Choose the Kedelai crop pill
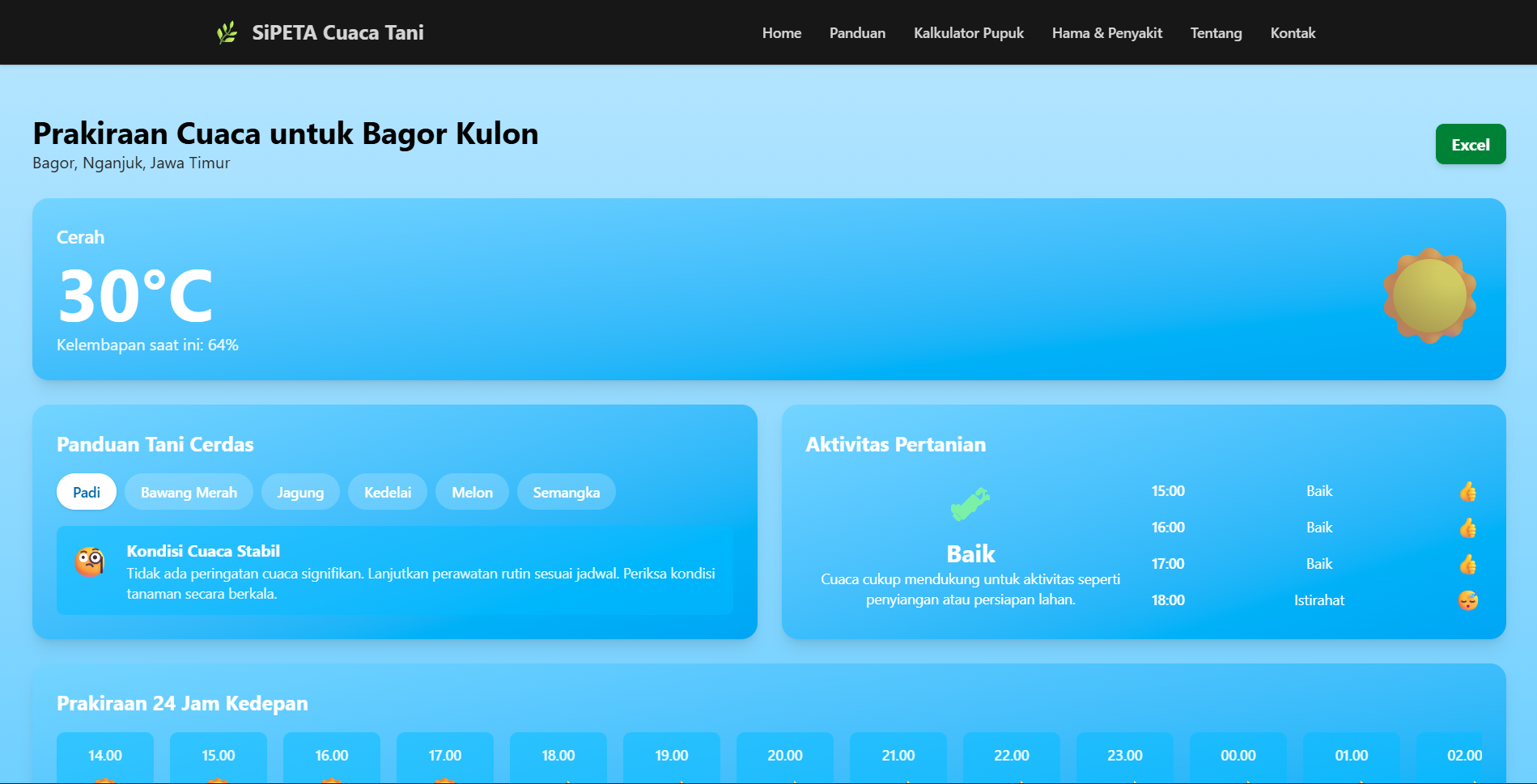 pos(388,492)
